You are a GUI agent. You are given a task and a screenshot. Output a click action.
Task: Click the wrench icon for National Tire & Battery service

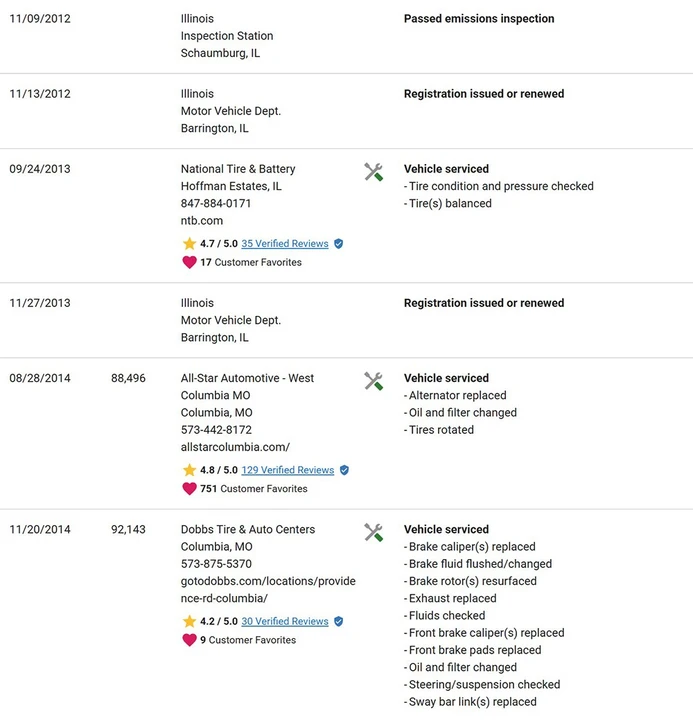(x=373, y=172)
